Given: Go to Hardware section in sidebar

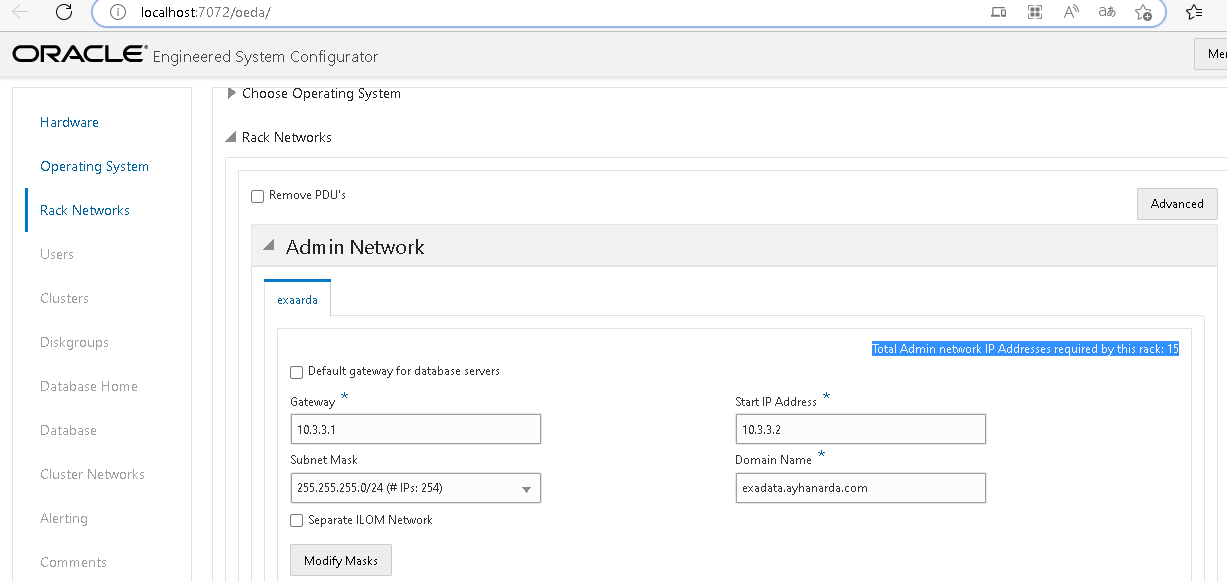Looking at the screenshot, I should point(69,122).
